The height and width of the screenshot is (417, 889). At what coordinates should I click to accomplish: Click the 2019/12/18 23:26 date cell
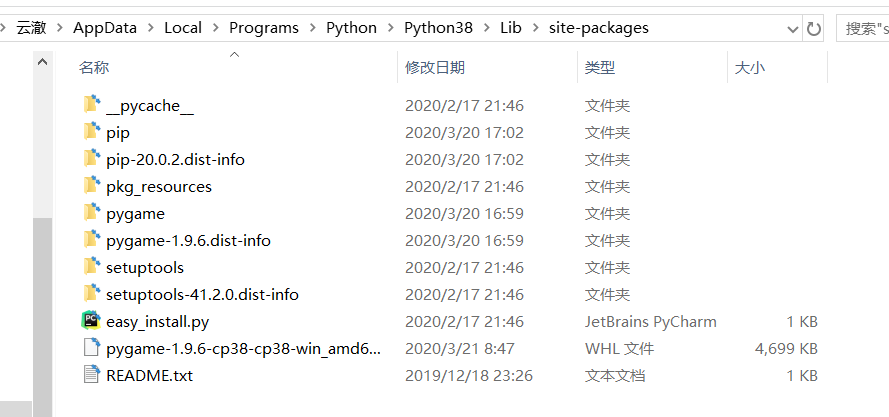pos(469,376)
